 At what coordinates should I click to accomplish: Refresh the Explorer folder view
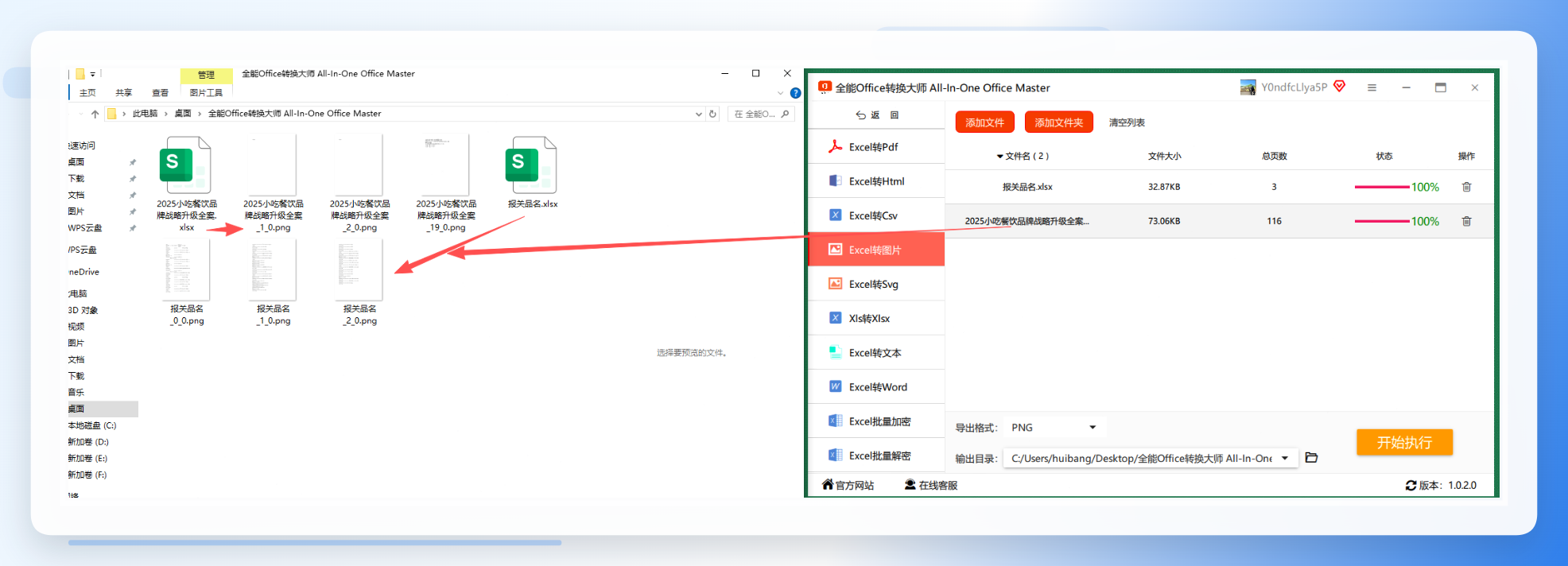tap(712, 114)
